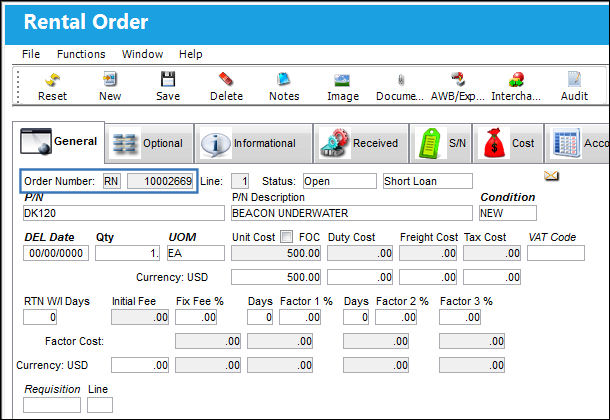Click the Initial Fee field
The width and height of the screenshot is (610, 420).
140,317
